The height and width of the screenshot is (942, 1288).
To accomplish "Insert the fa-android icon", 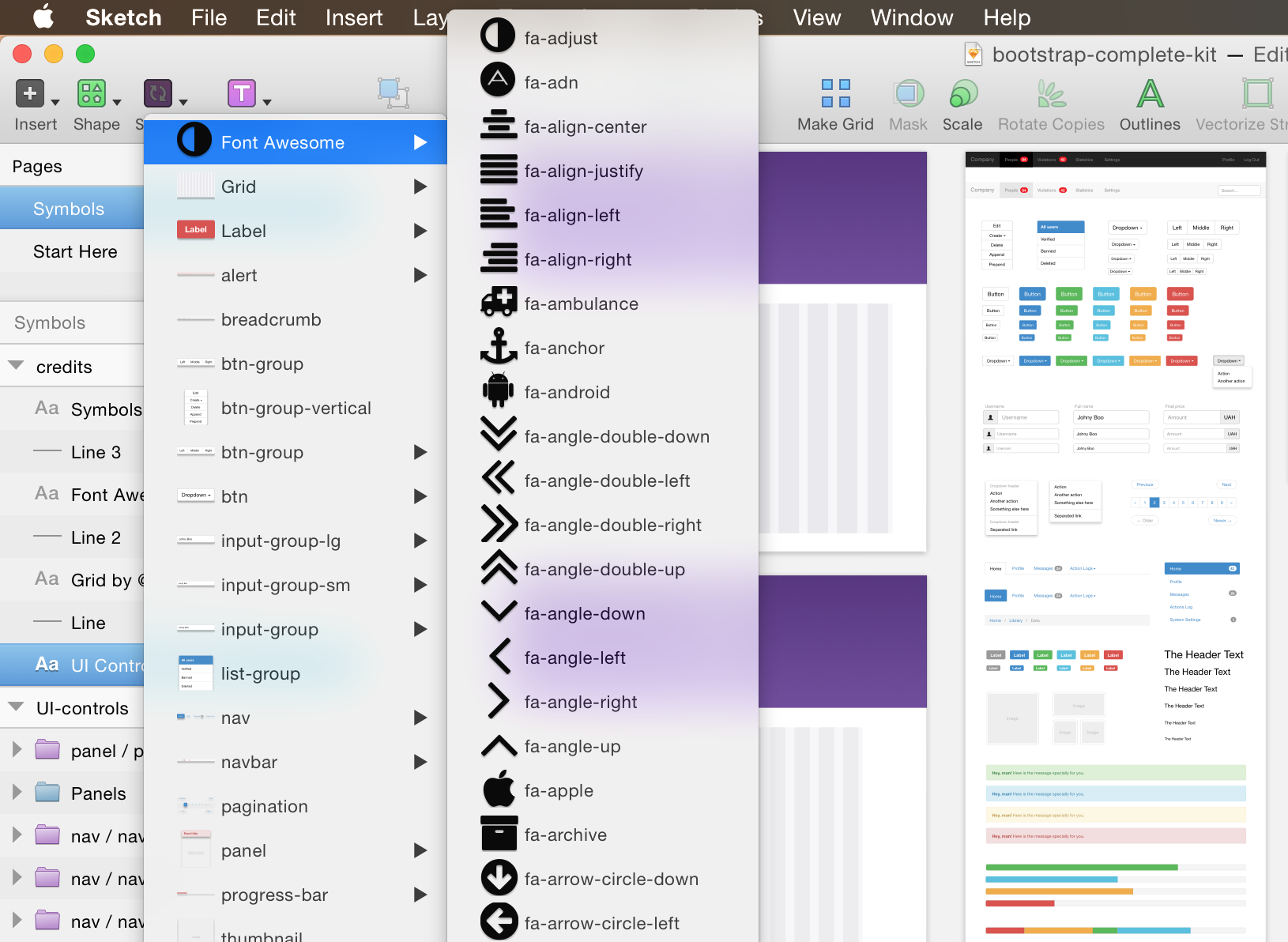I will (x=603, y=392).
